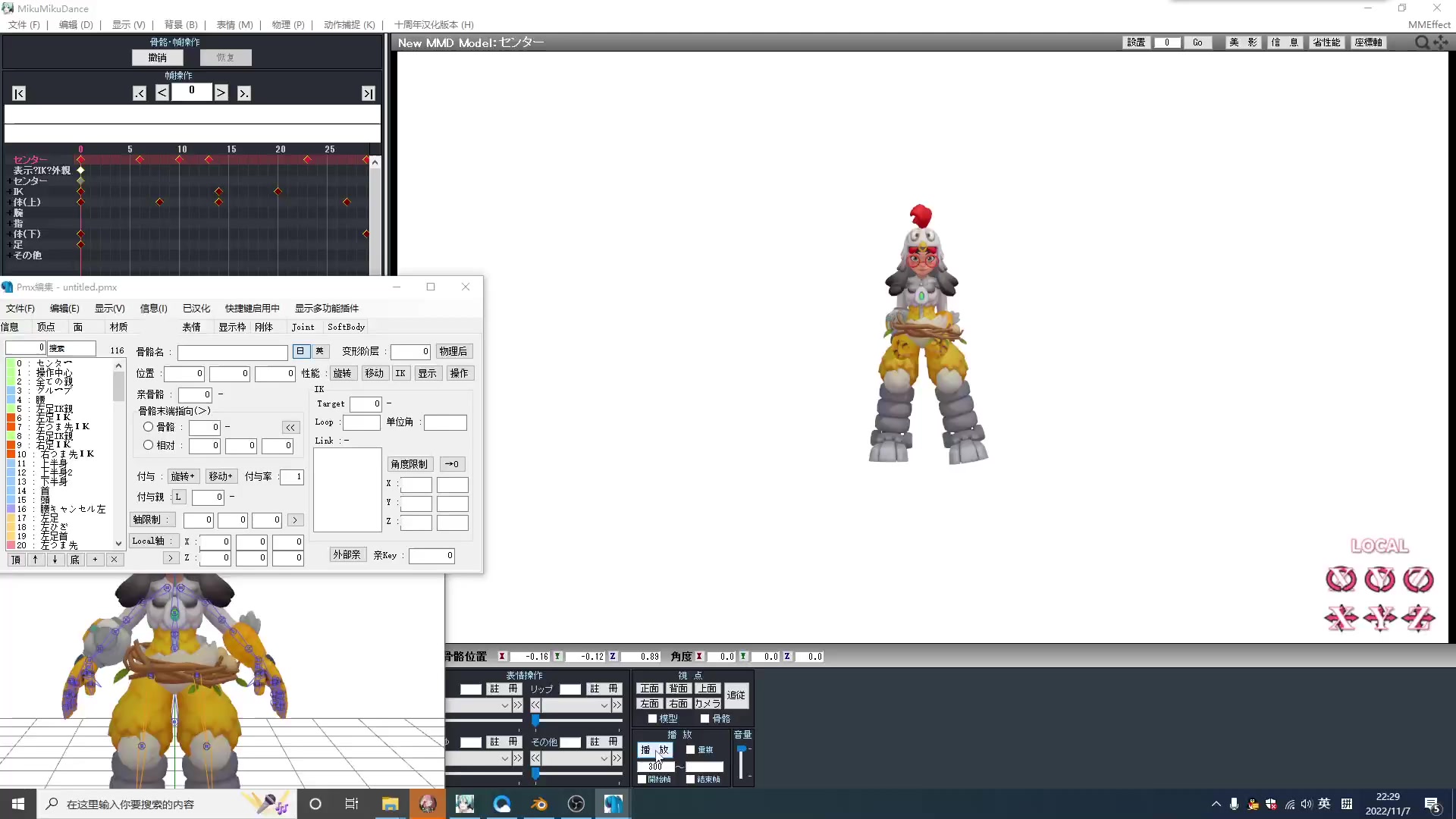Select 骨骼 radio option for bone tail
Viewport: 1456px width, 819px height.
pos(149,427)
